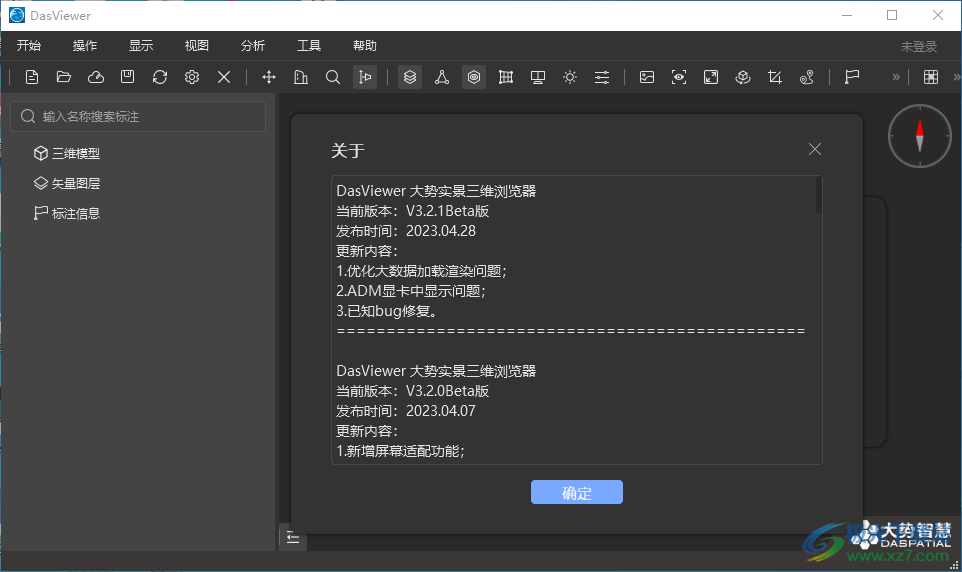Open settings with the gear icon
Screen dimensions: 962x572
pos(192,77)
